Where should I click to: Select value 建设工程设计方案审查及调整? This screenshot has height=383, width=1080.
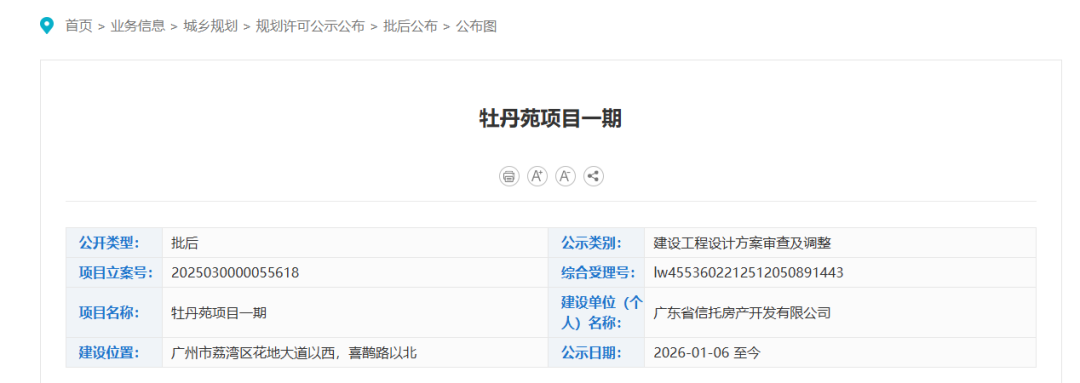[x=742, y=242]
